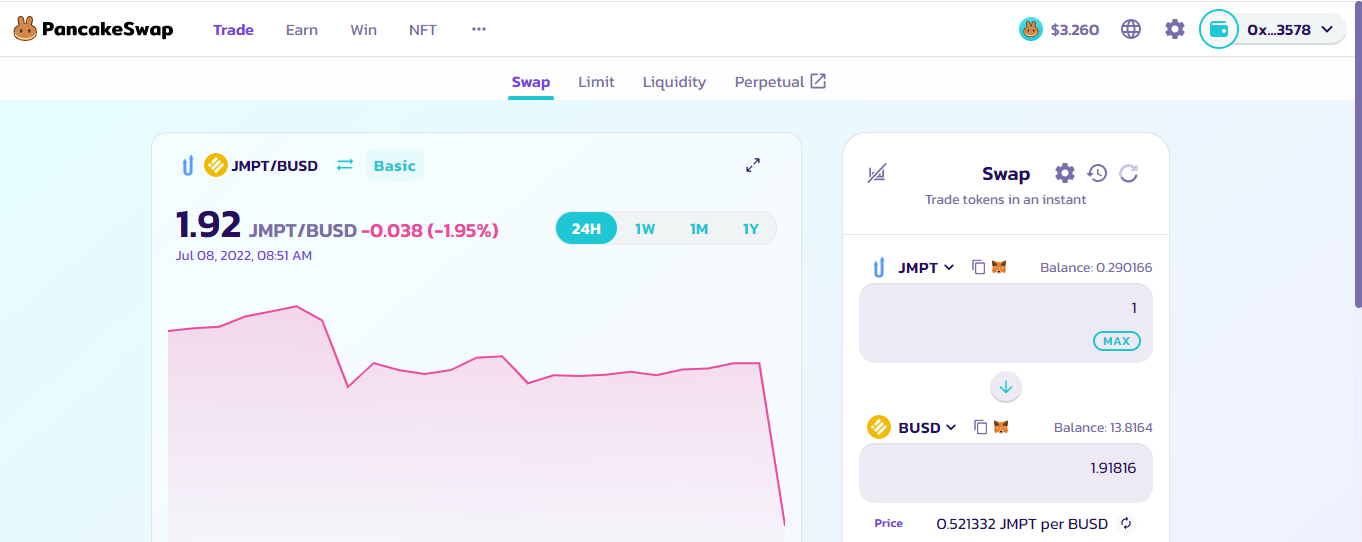Click the page vertical scrollbar
This screenshot has height=542, width=1362.
(1358, 155)
